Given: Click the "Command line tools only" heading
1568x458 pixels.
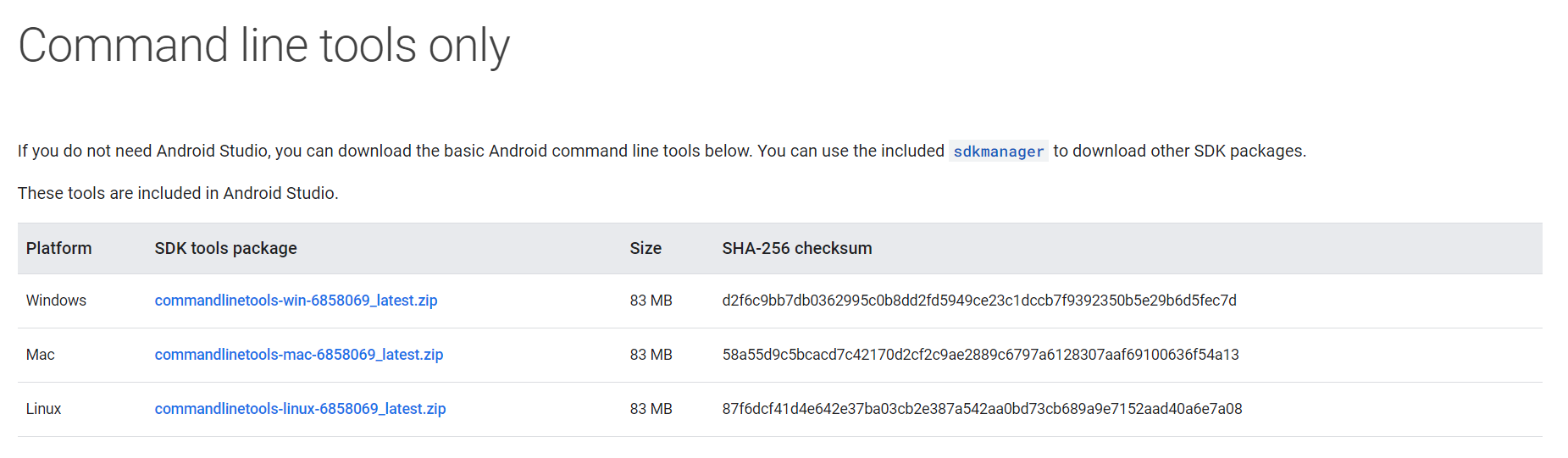Looking at the screenshot, I should (263, 46).
